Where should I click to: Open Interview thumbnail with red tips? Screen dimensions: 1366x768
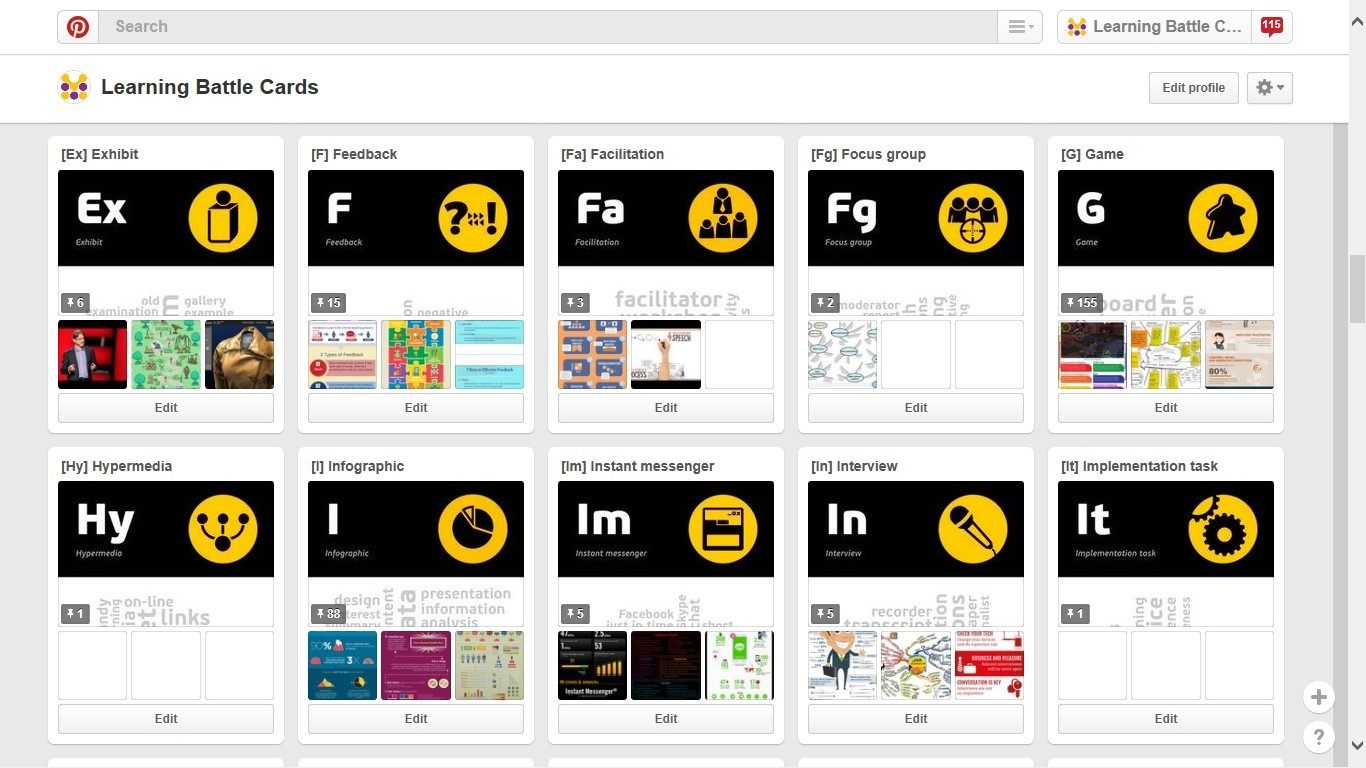coord(989,665)
